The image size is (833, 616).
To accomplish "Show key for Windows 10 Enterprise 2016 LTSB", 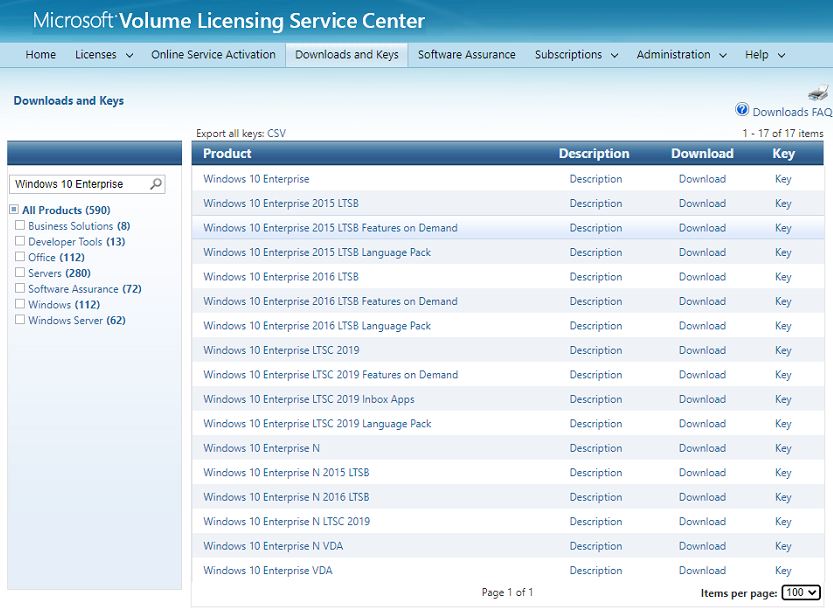I will click(x=783, y=277).
